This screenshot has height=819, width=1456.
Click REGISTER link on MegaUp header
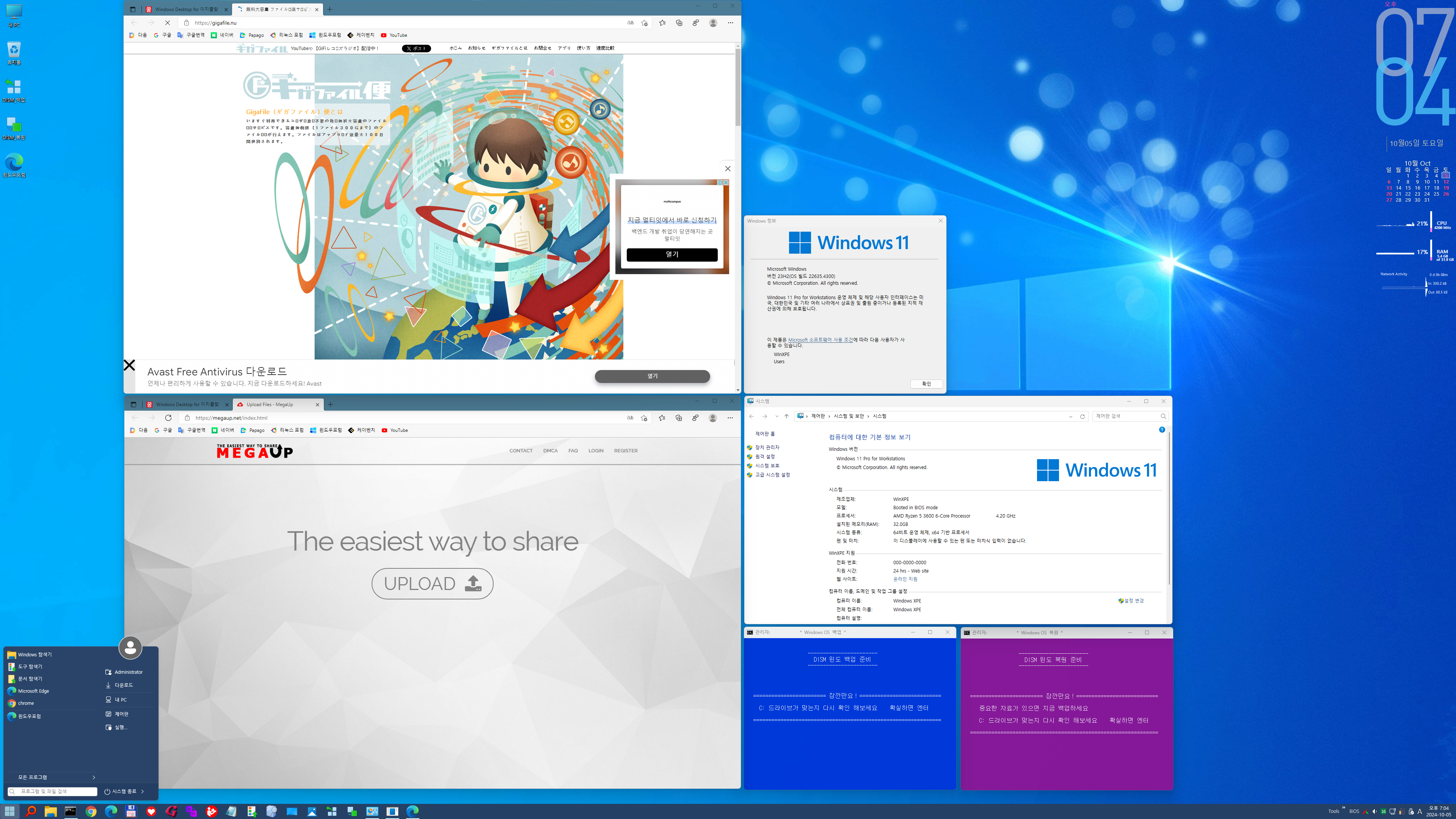tap(626, 450)
